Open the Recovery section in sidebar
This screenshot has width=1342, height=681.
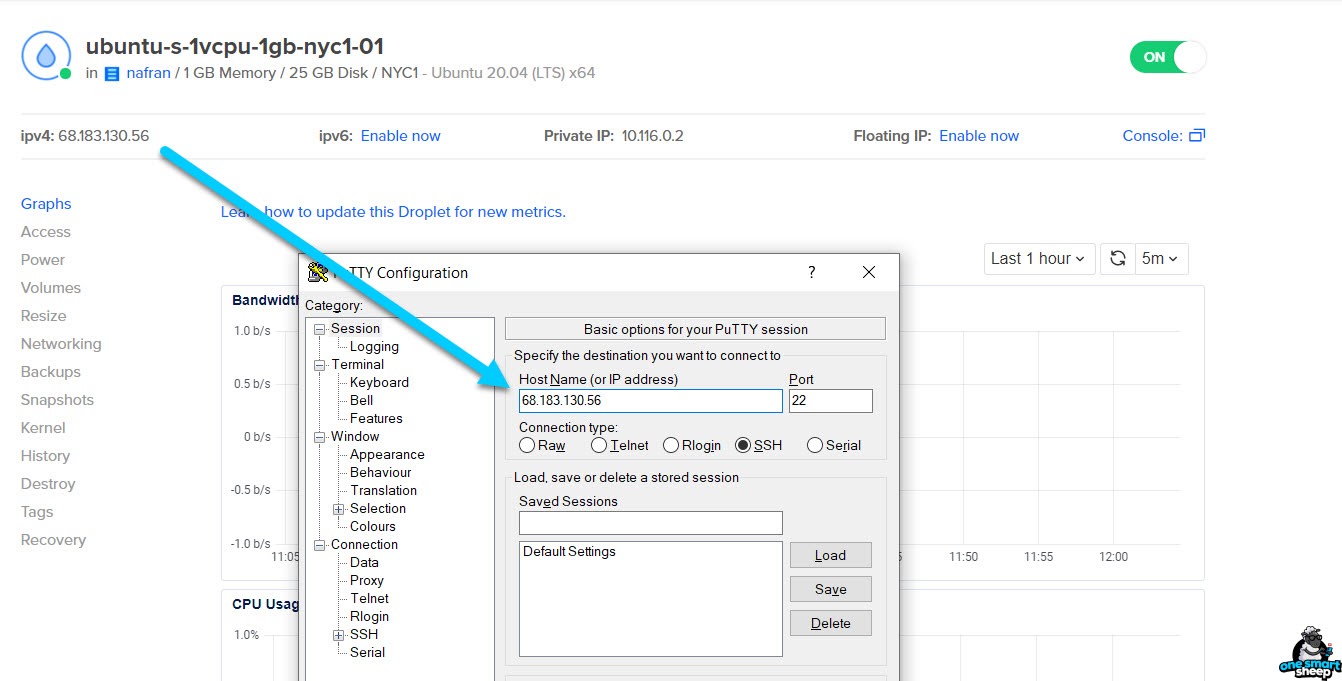[x=53, y=540]
